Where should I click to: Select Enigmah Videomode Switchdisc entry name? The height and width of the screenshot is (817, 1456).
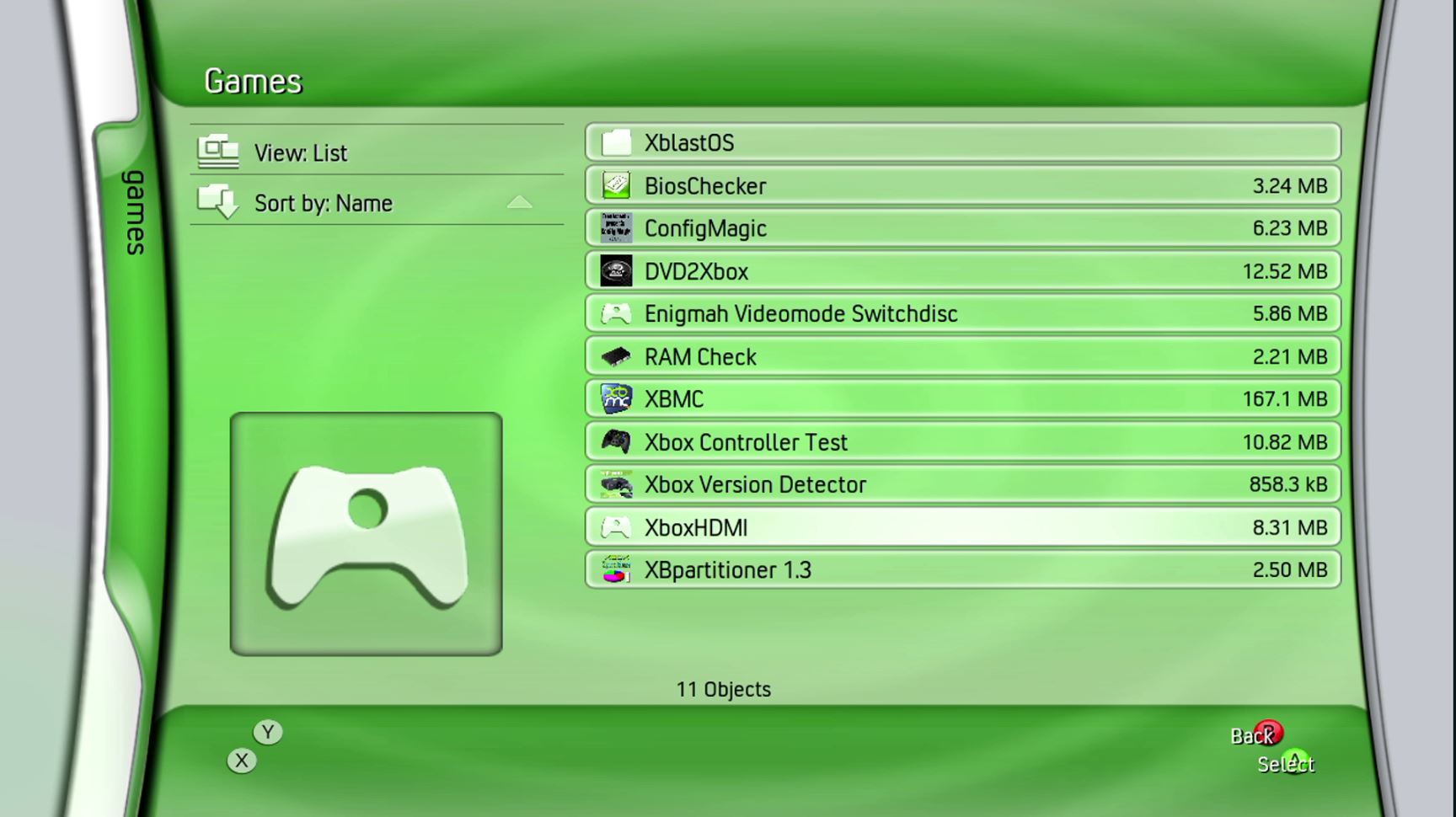(800, 314)
